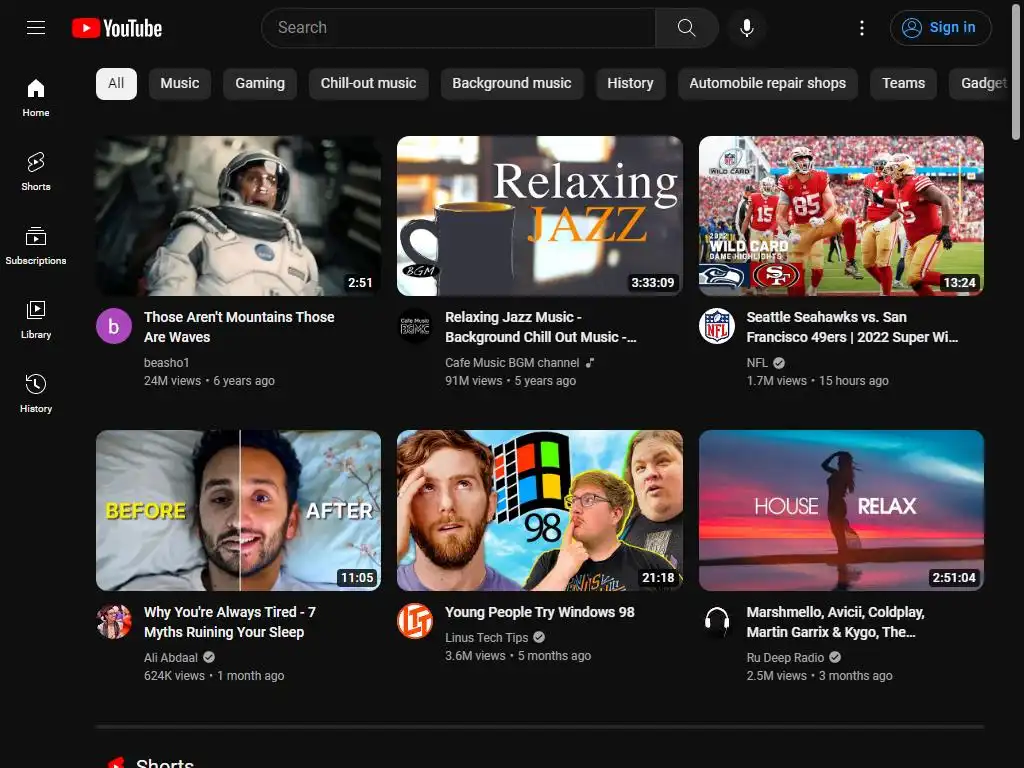
Task: Click '24M views' under beasho1
Action: pos(172,381)
